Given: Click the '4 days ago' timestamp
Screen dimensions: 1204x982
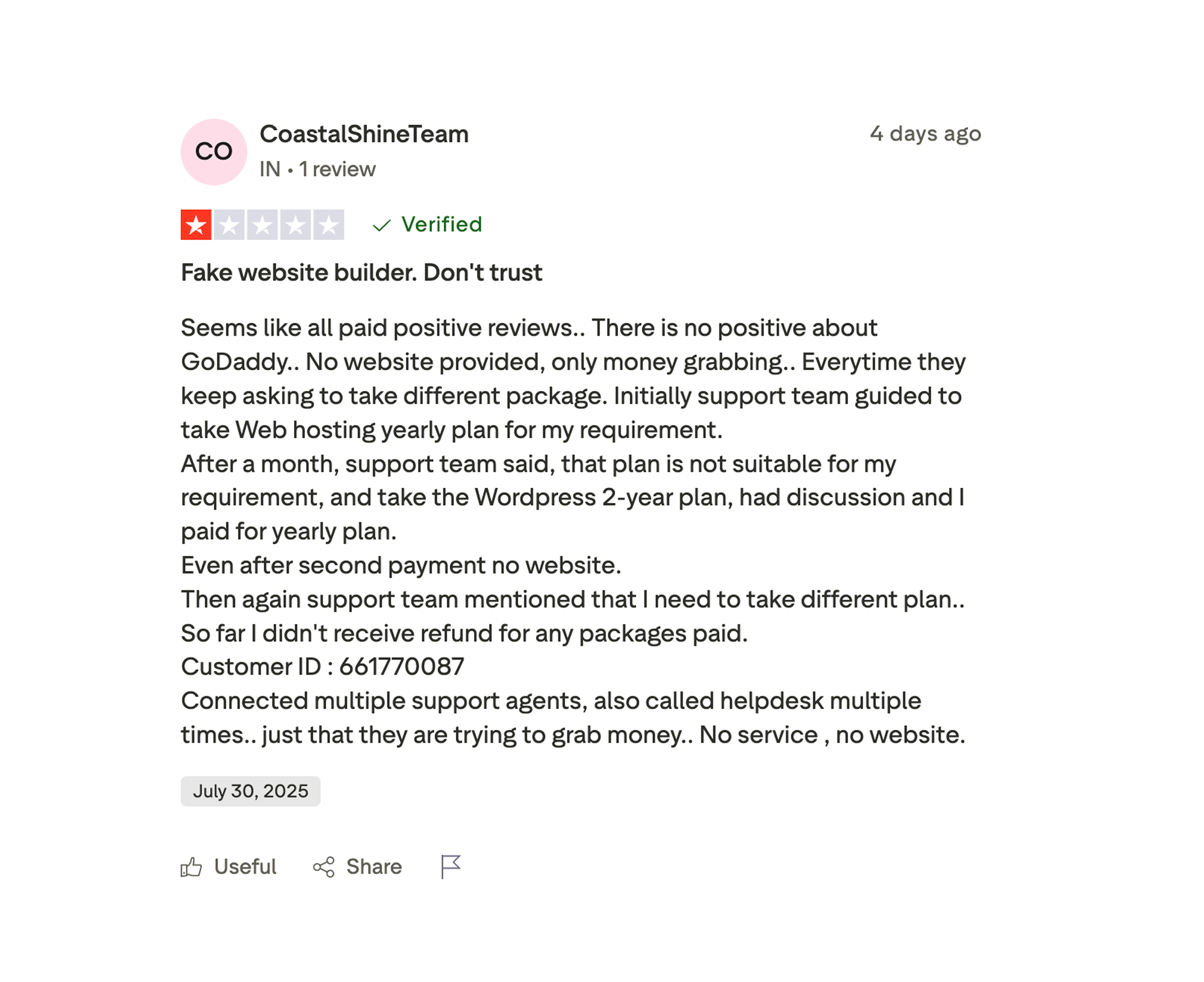Looking at the screenshot, I should [x=925, y=134].
